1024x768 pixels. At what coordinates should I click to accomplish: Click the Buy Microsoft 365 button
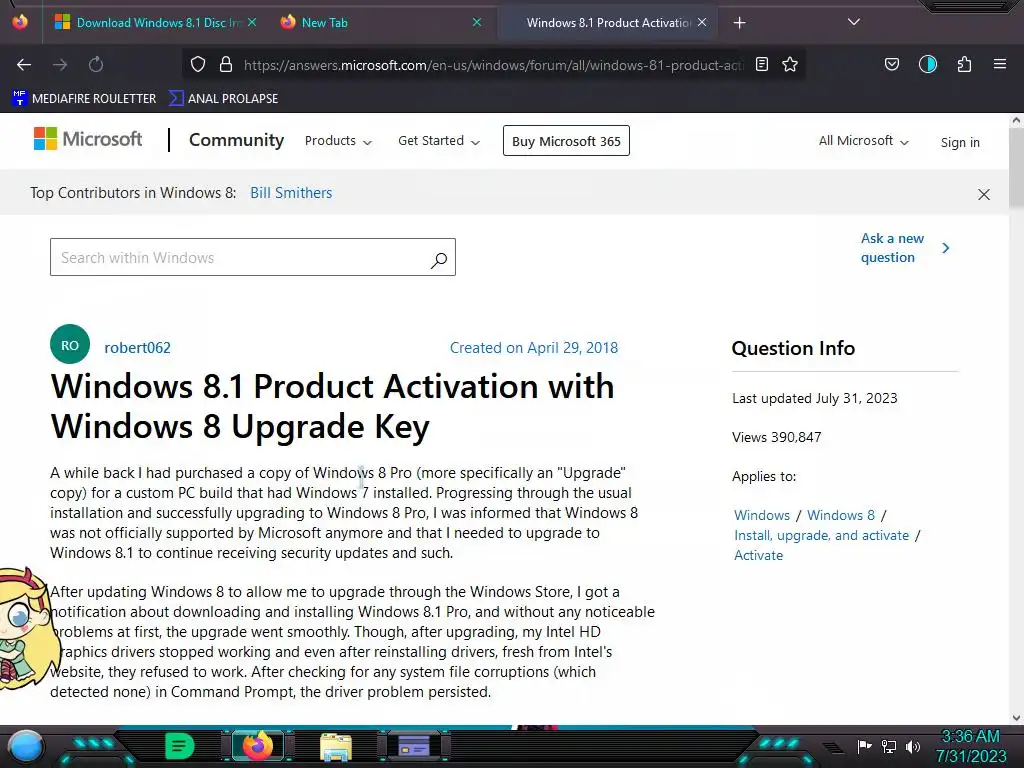(566, 141)
